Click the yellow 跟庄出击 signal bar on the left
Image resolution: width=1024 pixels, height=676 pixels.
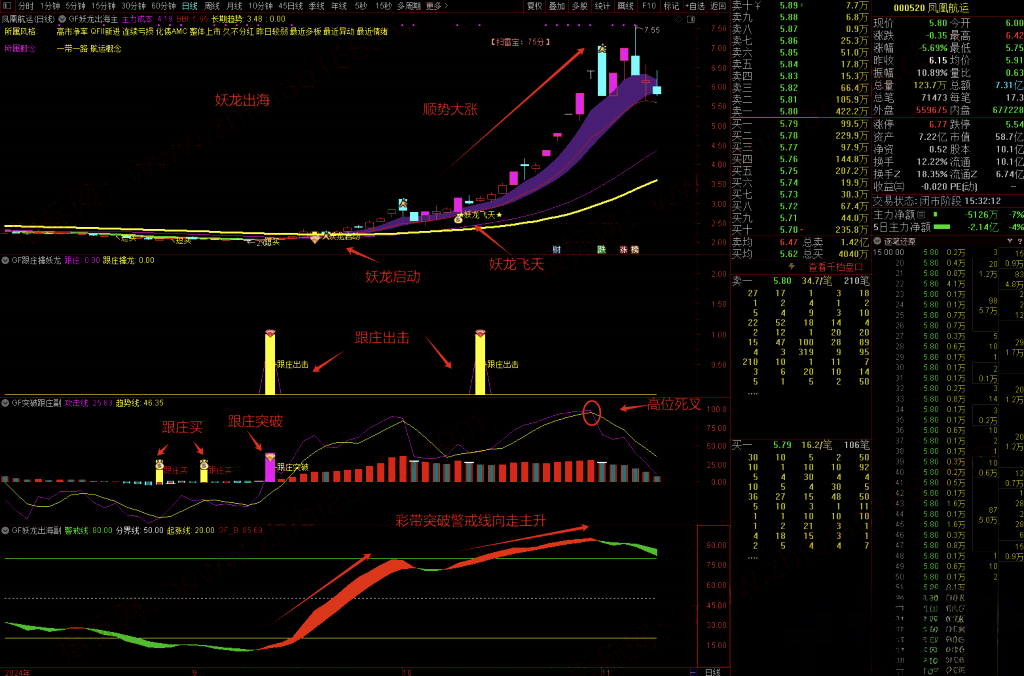[269, 363]
